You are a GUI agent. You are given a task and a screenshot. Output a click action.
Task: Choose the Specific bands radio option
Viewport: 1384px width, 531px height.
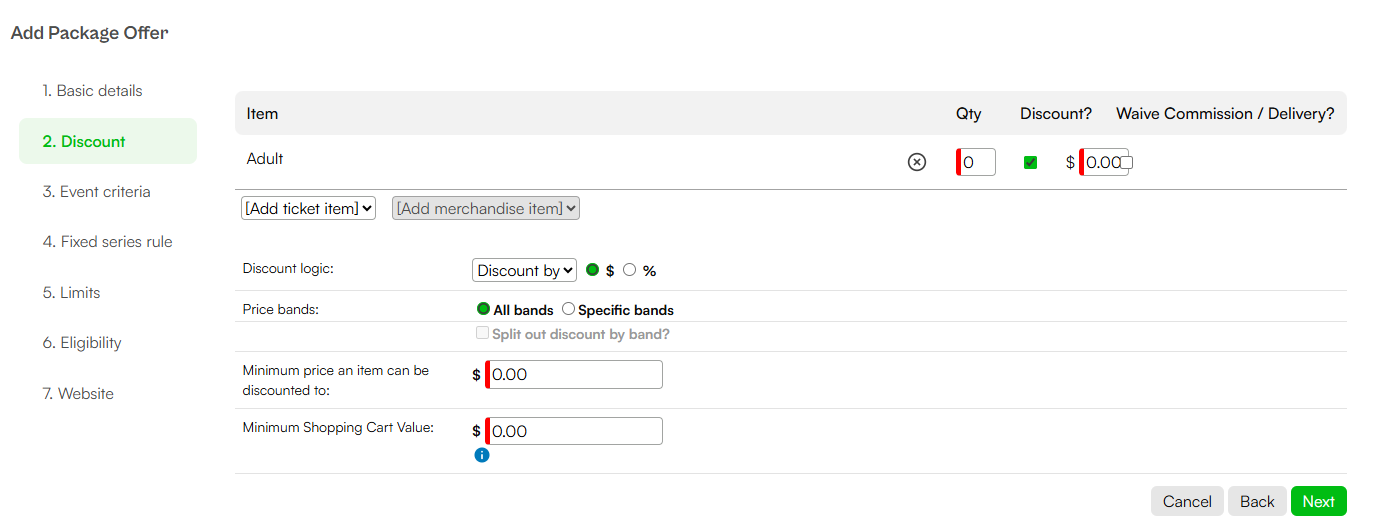(568, 309)
